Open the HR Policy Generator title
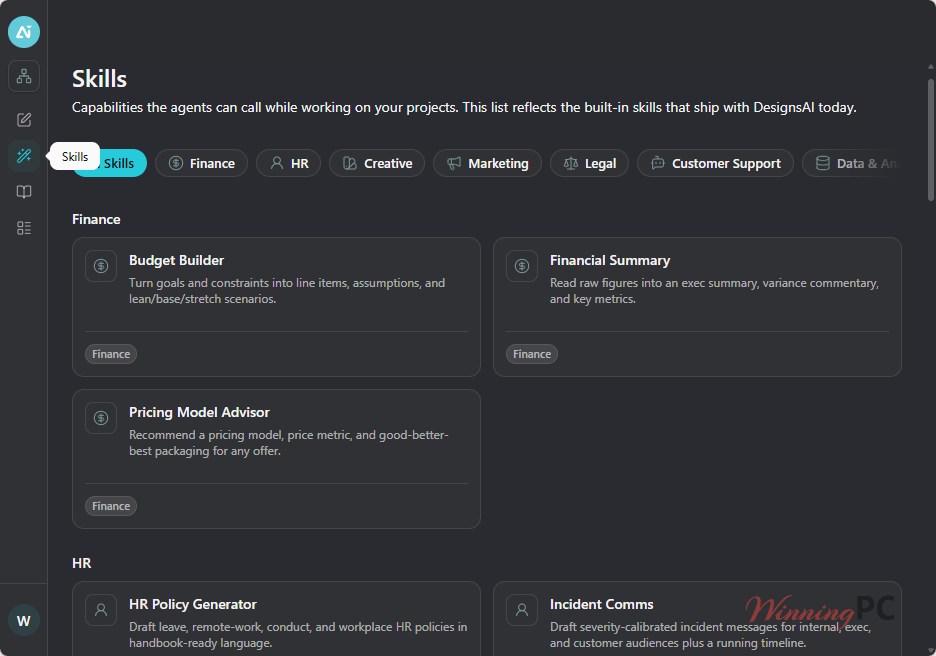936x656 pixels. click(x=193, y=604)
